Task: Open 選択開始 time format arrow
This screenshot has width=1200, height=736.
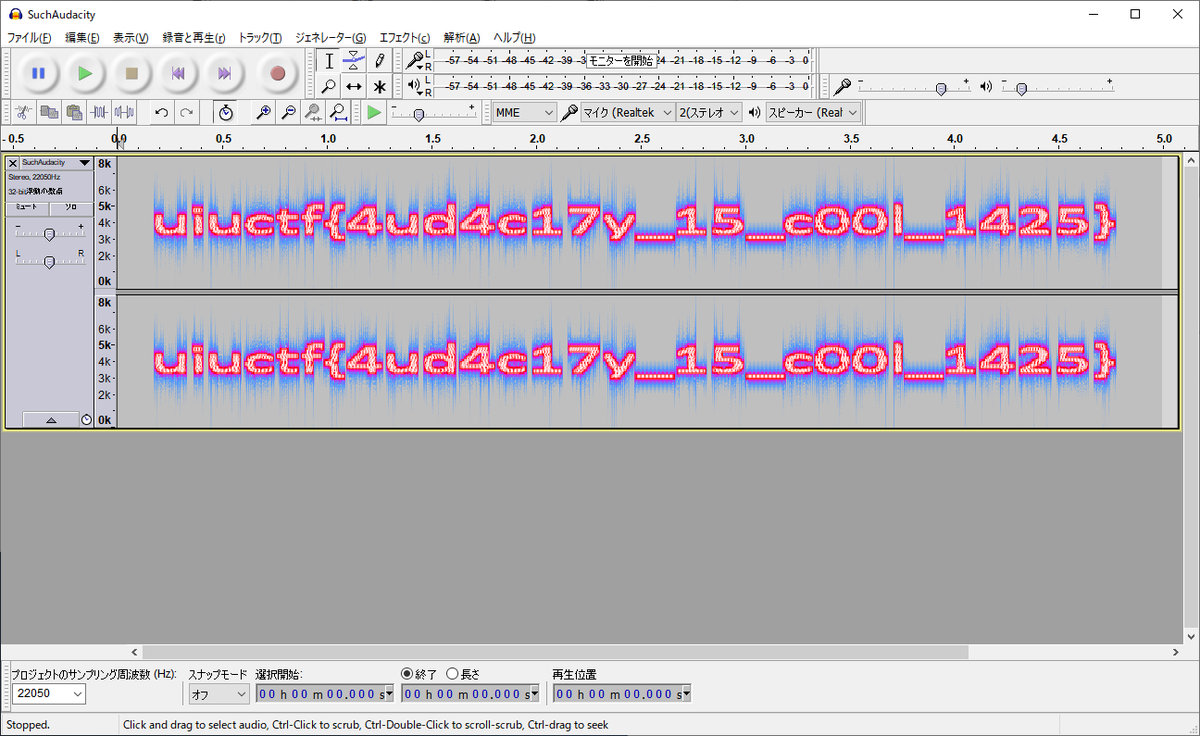Action: [x=388, y=694]
